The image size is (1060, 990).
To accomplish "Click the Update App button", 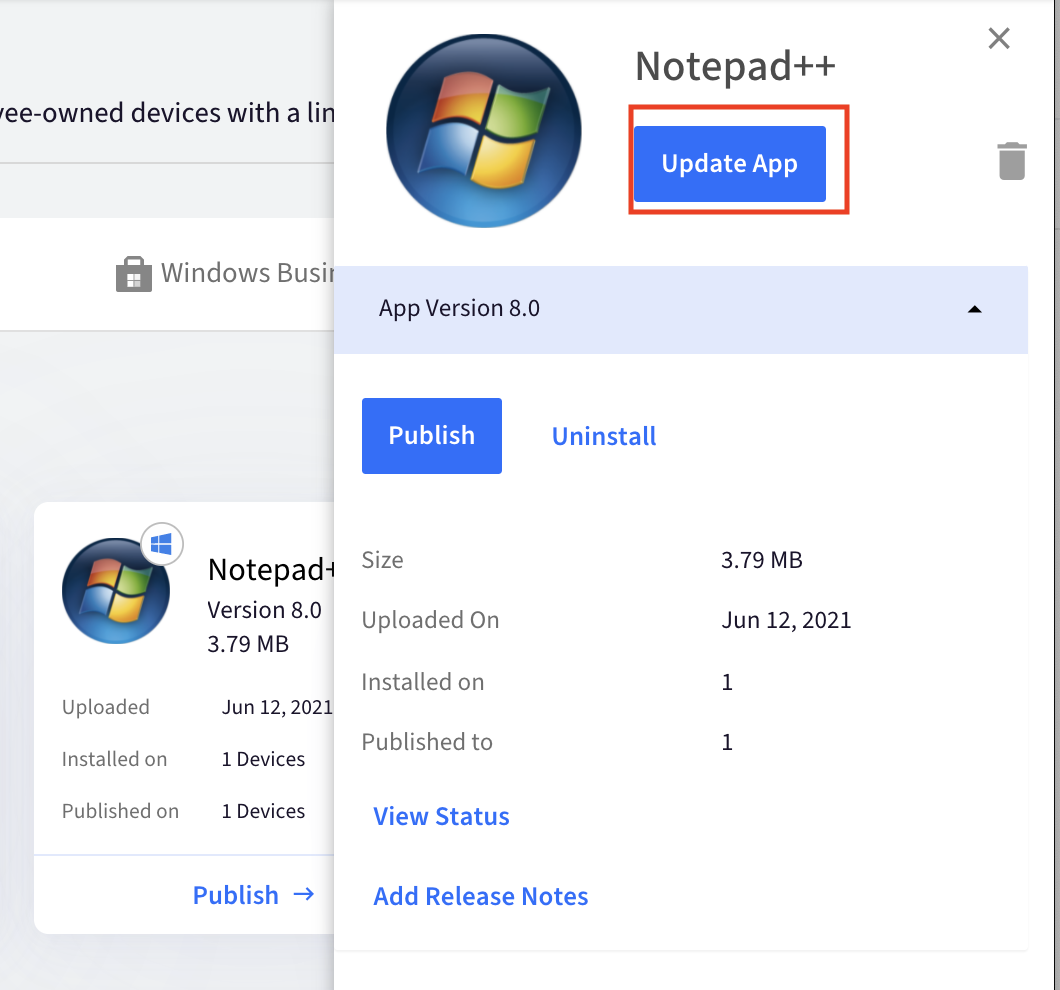I will [729, 164].
